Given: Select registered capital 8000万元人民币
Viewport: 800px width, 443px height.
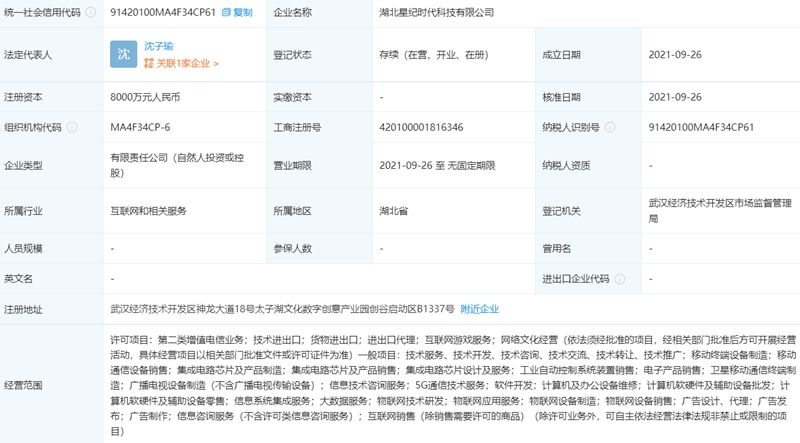Looking at the screenshot, I should tap(145, 97).
